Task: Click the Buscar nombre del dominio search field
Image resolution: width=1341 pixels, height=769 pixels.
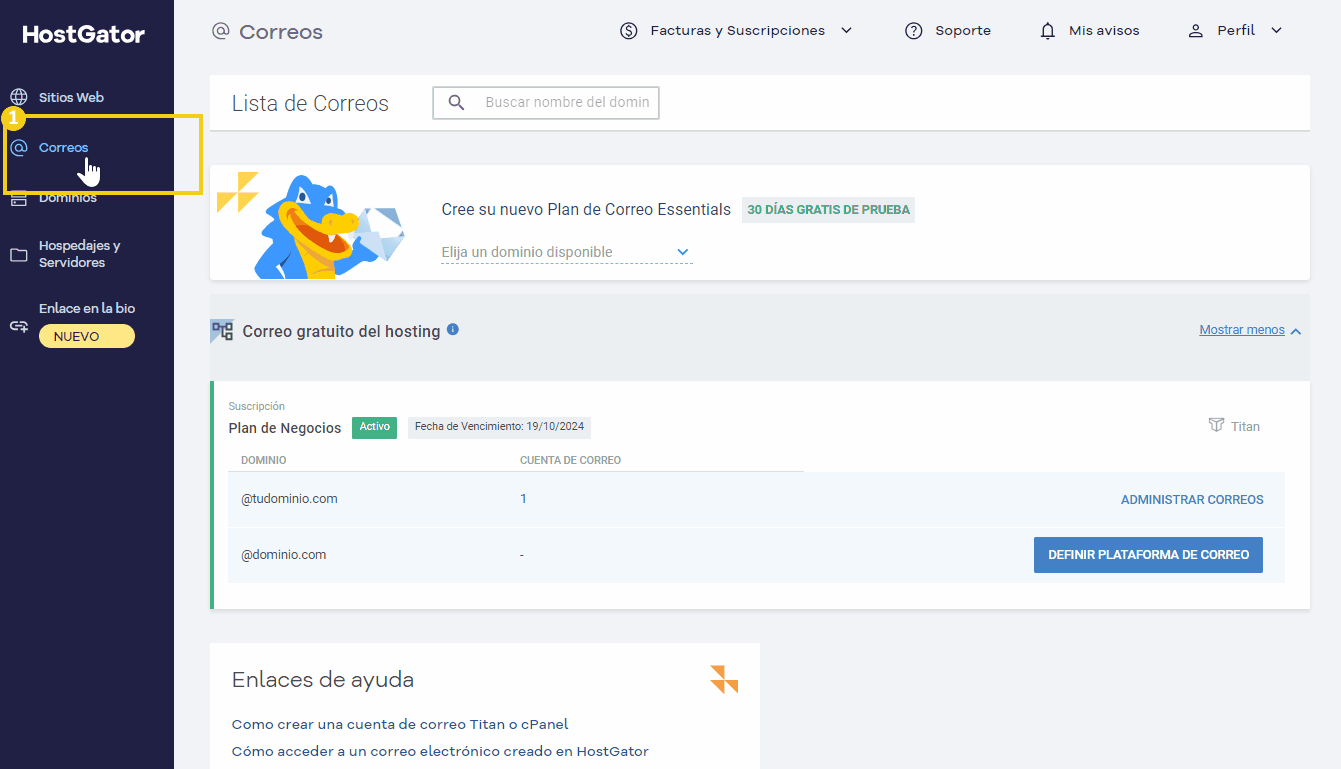Action: point(546,102)
